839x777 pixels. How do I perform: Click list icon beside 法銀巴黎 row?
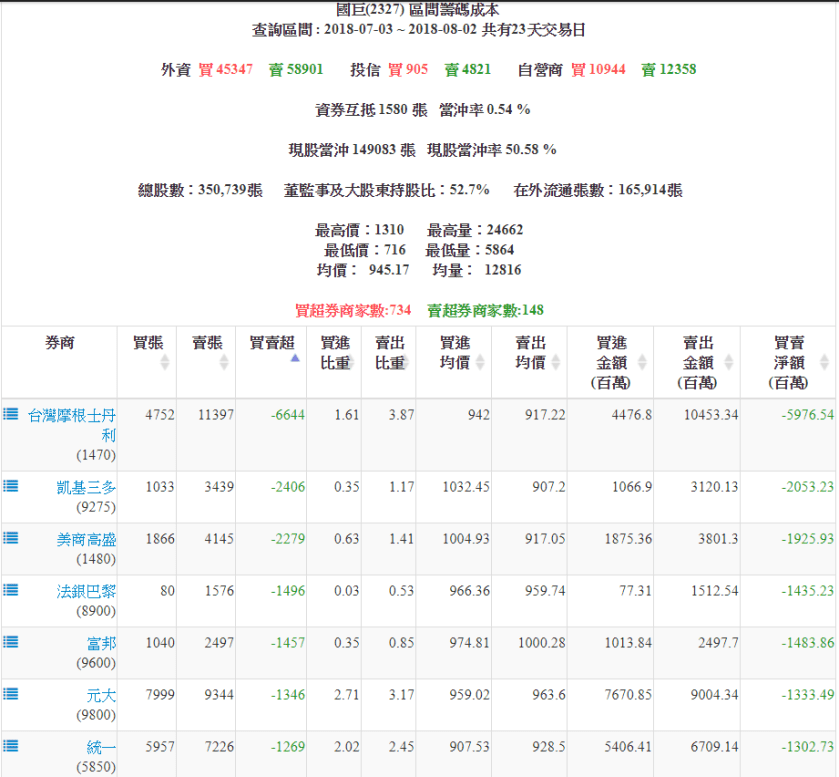pyautogui.click(x=11, y=590)
